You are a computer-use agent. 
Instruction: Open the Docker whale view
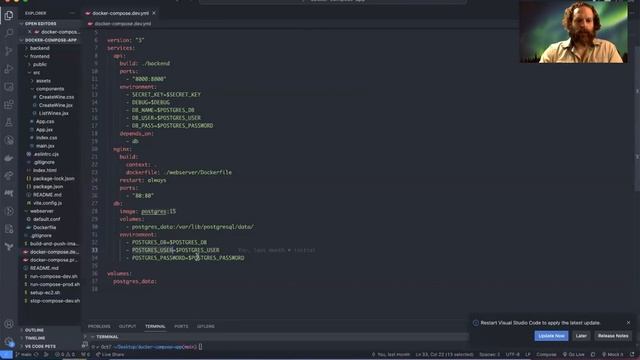9,158
